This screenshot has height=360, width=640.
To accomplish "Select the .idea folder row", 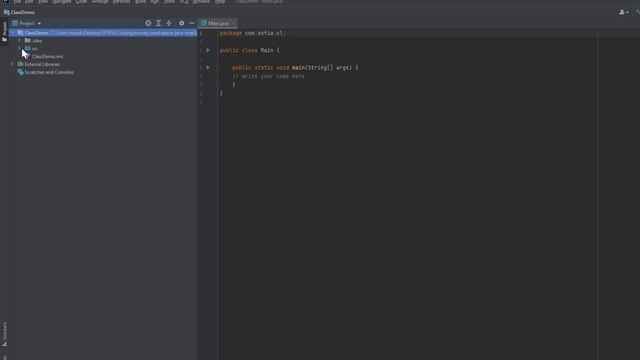I will tap(103, 41).
